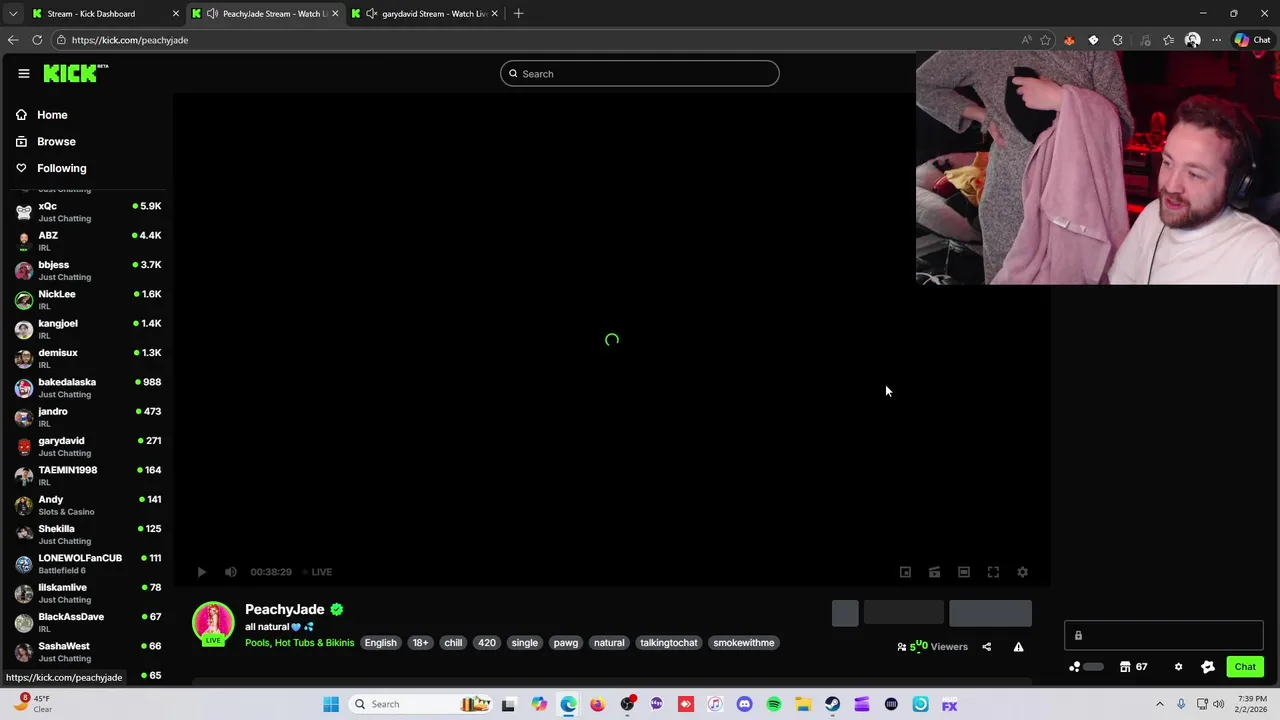Click the locked chat message input
1280x720 pixels.
1164,635
